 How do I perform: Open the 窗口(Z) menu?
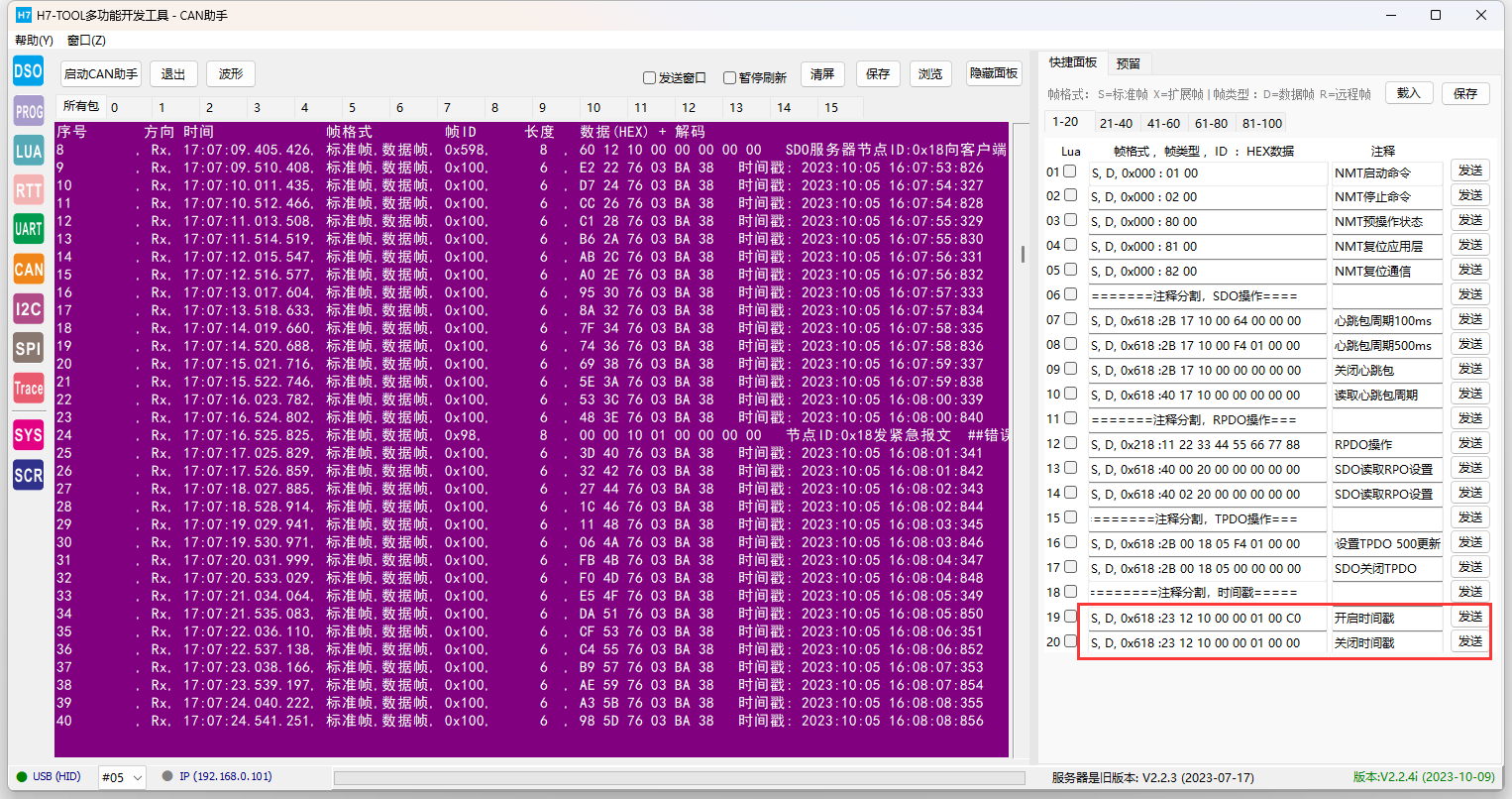[x=86, y=41]
